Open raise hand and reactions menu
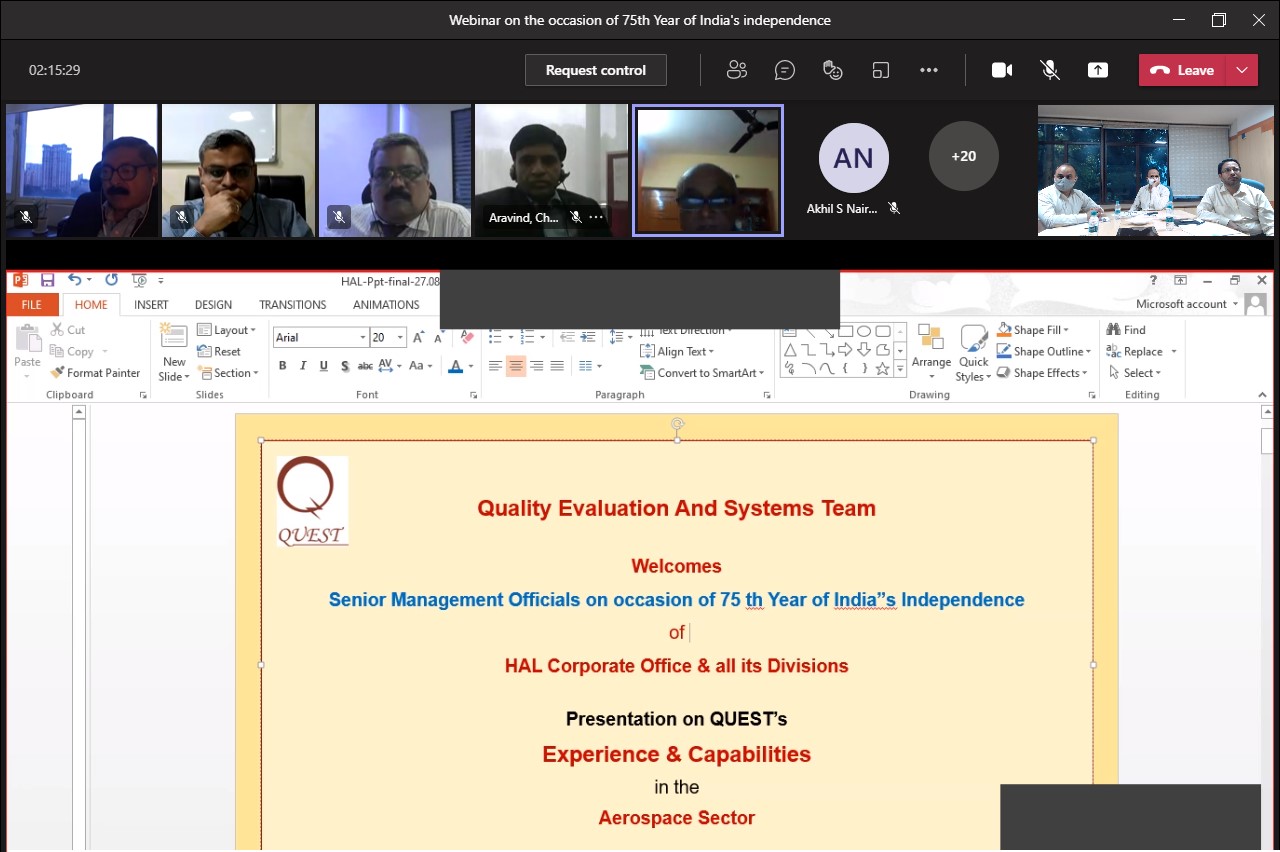Image resolution: width=1280 pixels, height=852 pixels. pyautogui.click(x=832, y=70)
